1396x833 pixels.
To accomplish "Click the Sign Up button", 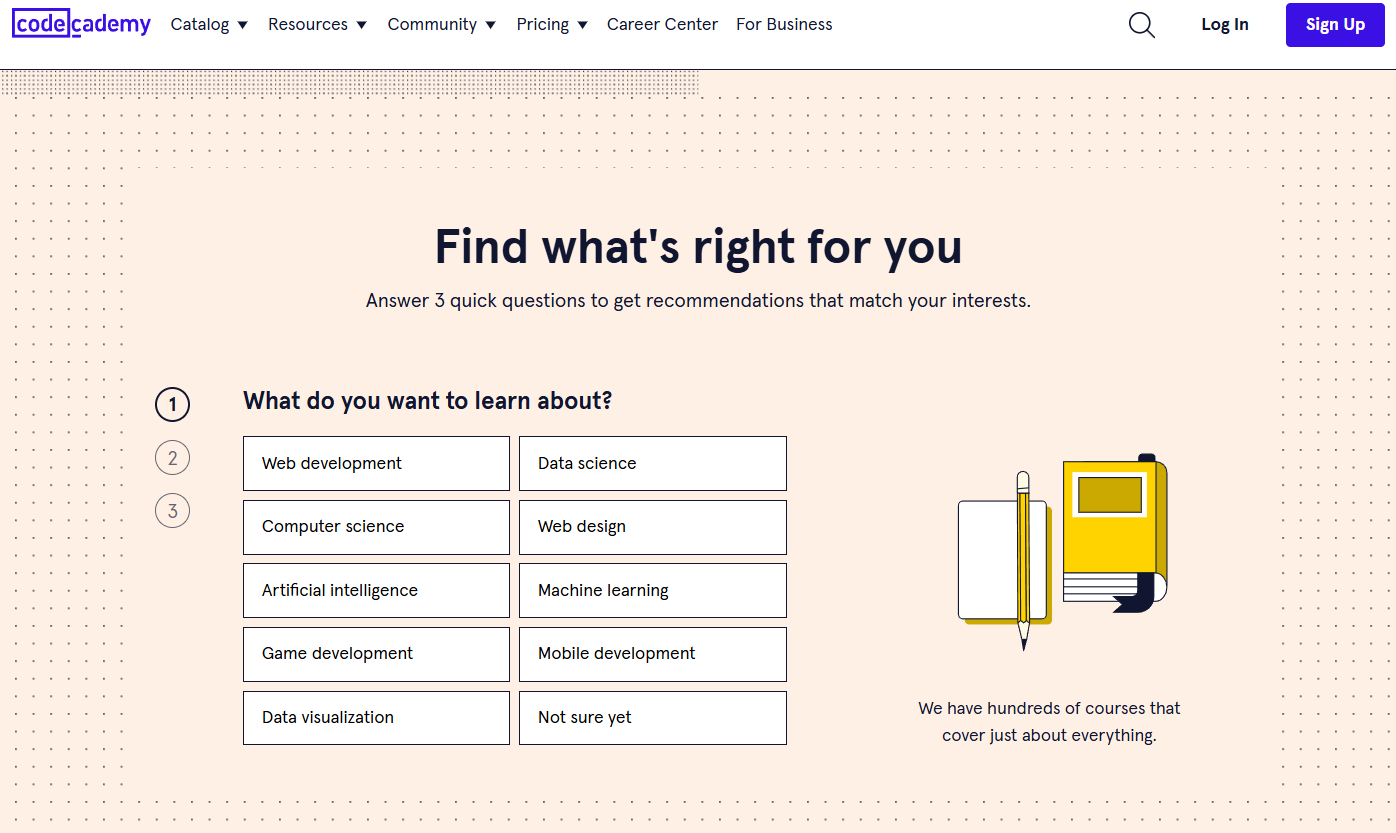I will click(x=1335, y=25).
